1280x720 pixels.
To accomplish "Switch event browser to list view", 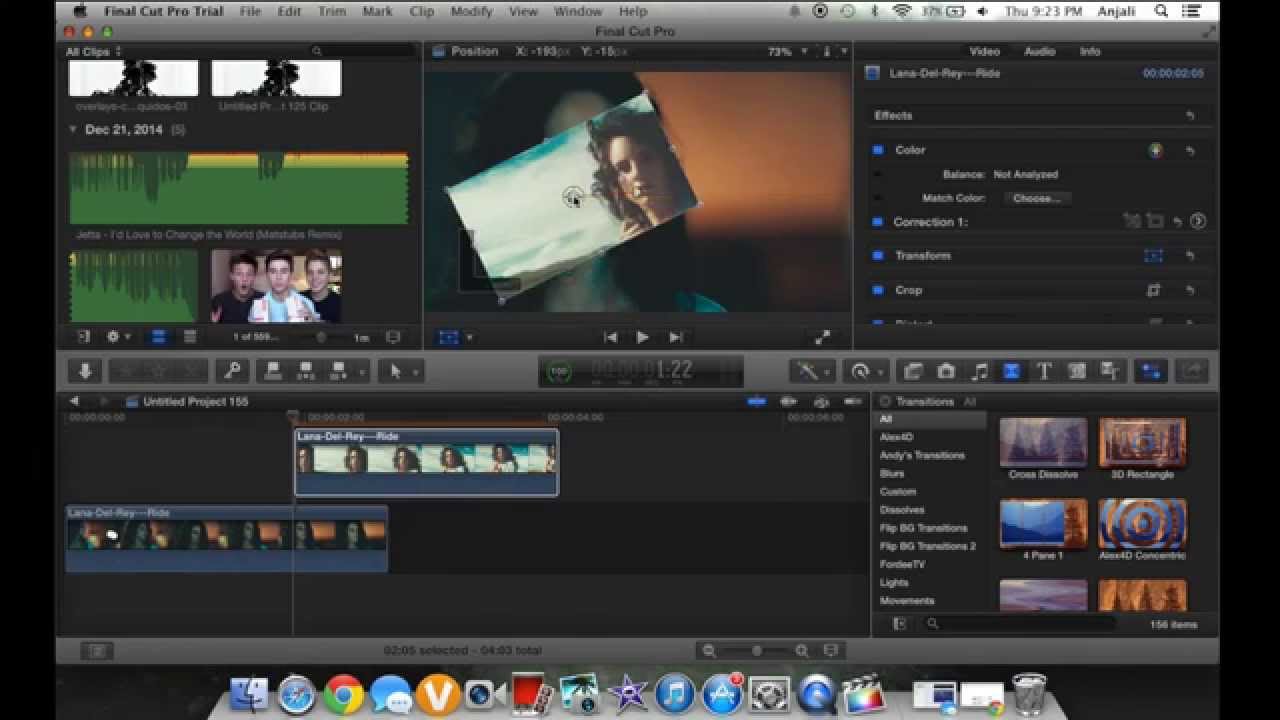I will pos(189,337).
